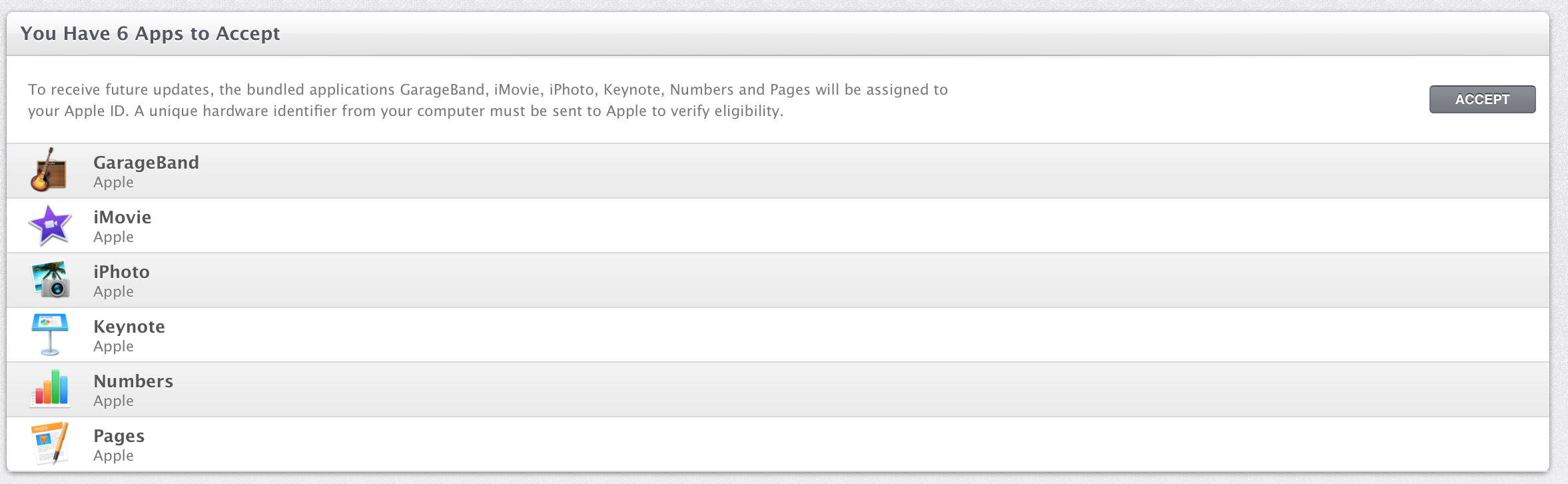Select the iPhoto app title
The image size is (1568, 484).
pyautogui.click(x=121, y=272)
